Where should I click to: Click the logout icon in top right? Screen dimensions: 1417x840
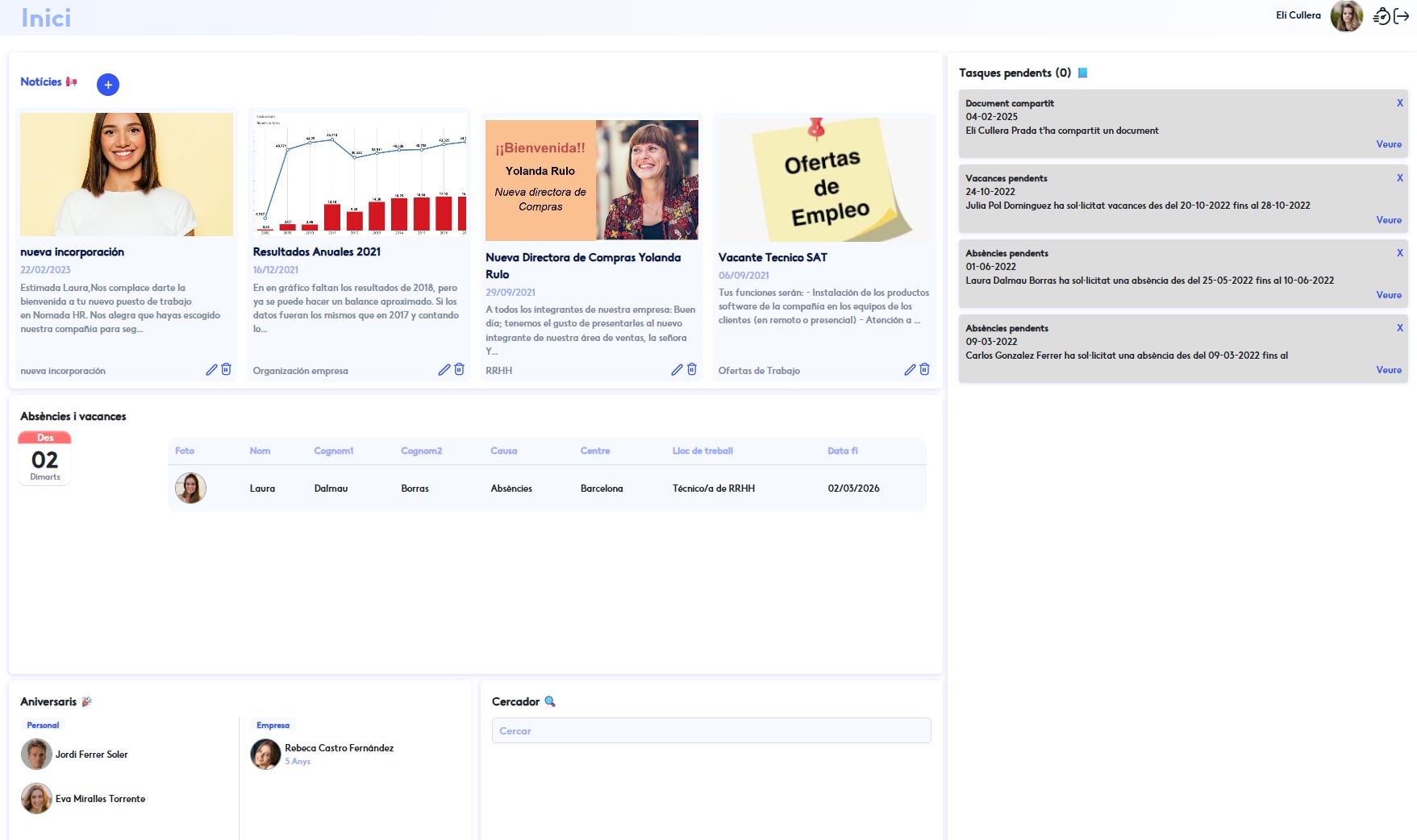[x=1402, y=16]
